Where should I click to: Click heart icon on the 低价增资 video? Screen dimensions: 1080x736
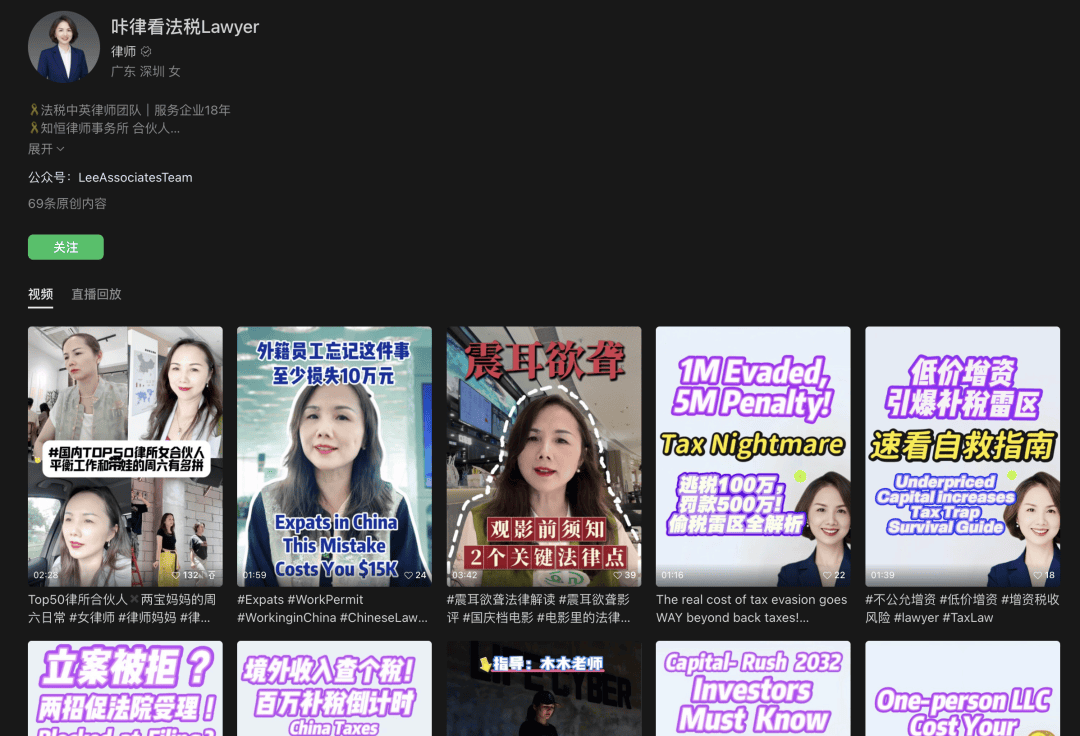[x=1035, y=575]
